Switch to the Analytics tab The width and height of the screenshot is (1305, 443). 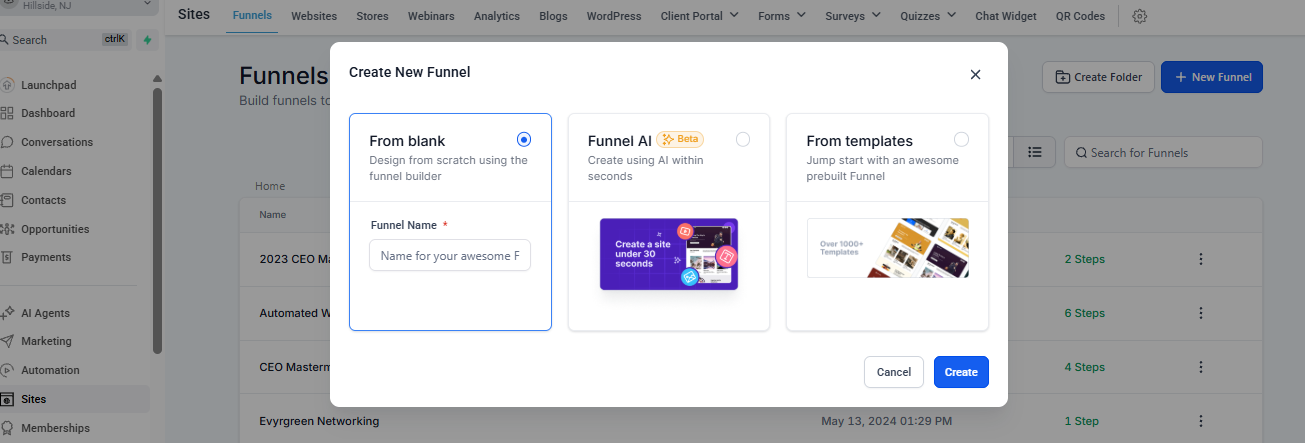pyautogui.click(x=497, y=16)
